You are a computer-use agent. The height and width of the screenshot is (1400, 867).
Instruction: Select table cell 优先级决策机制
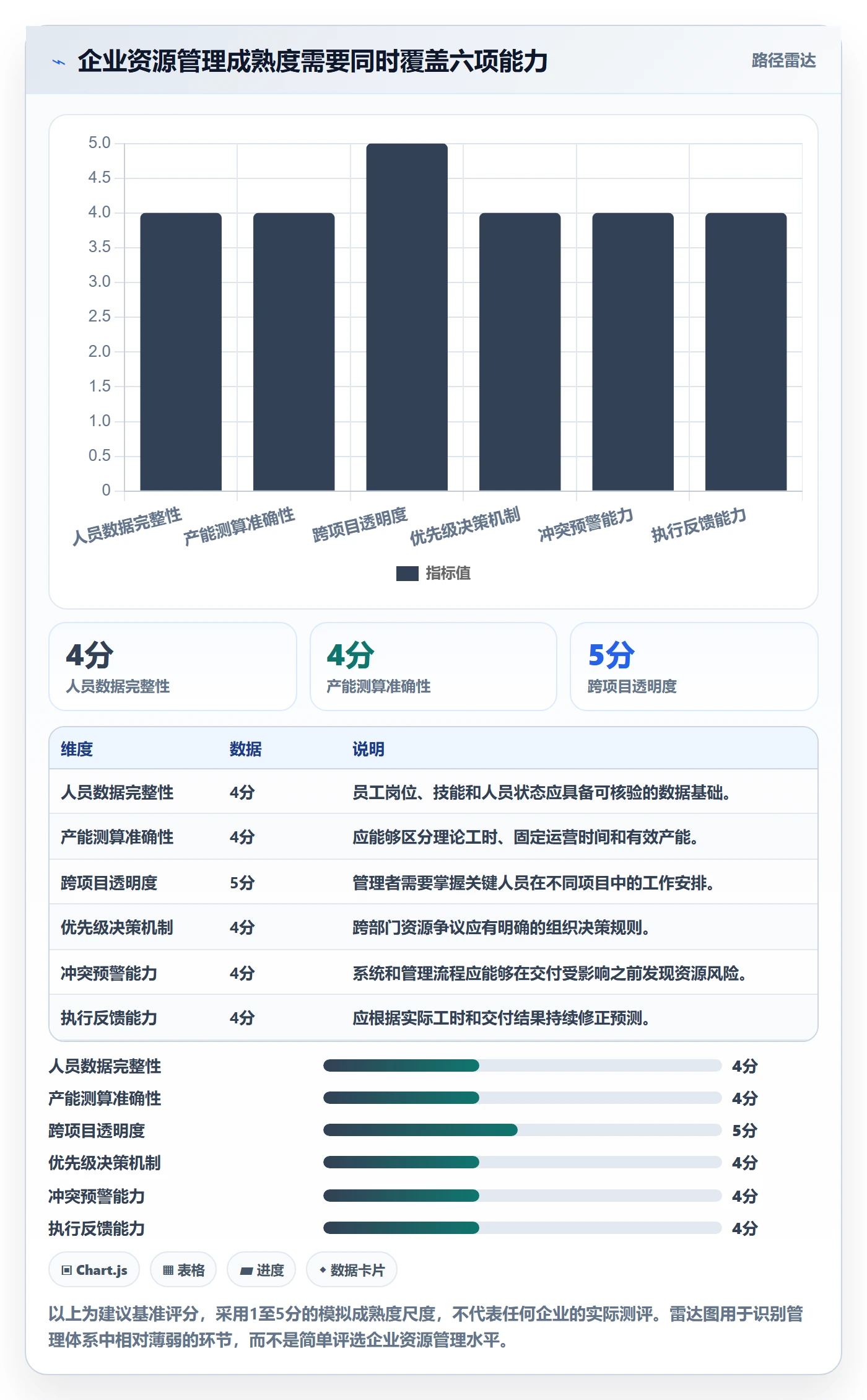click(117, 927)
